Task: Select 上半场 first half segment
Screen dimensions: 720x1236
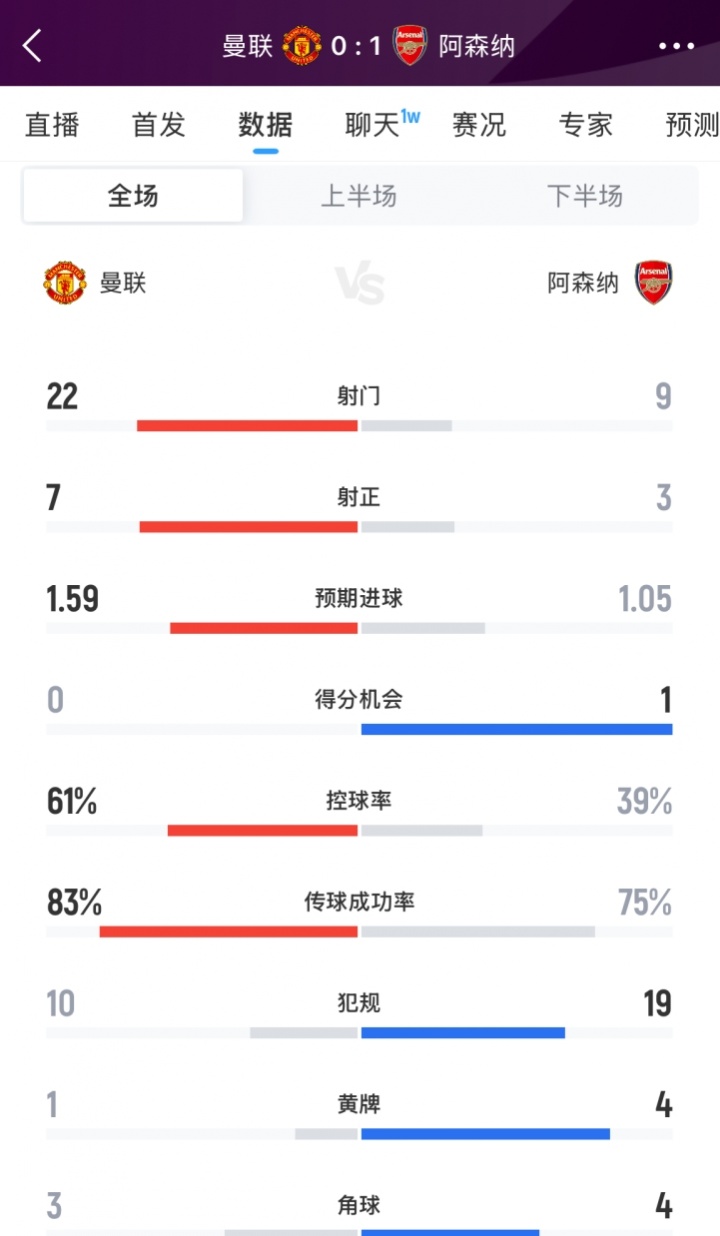Action: [x=359, y=195]
